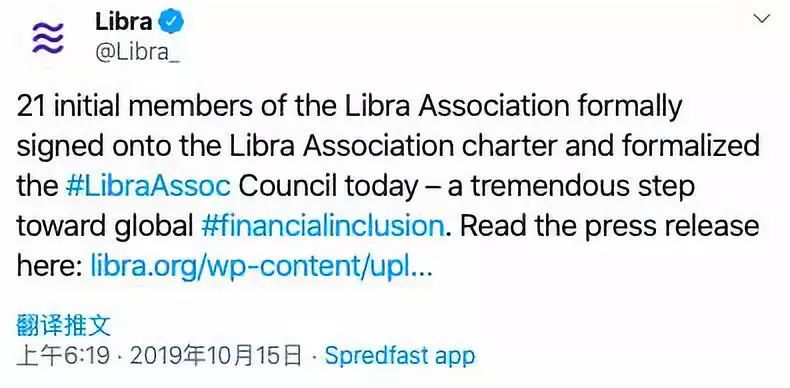Follow the libra.org/wp-content press release link
Screen dimensions: 790x388
(261, 266)
